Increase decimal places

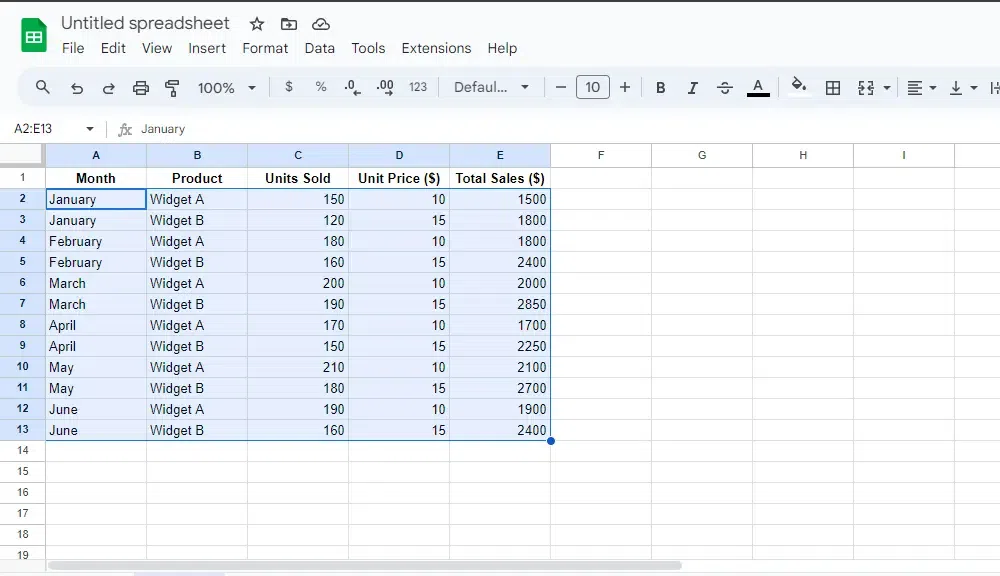385,87
